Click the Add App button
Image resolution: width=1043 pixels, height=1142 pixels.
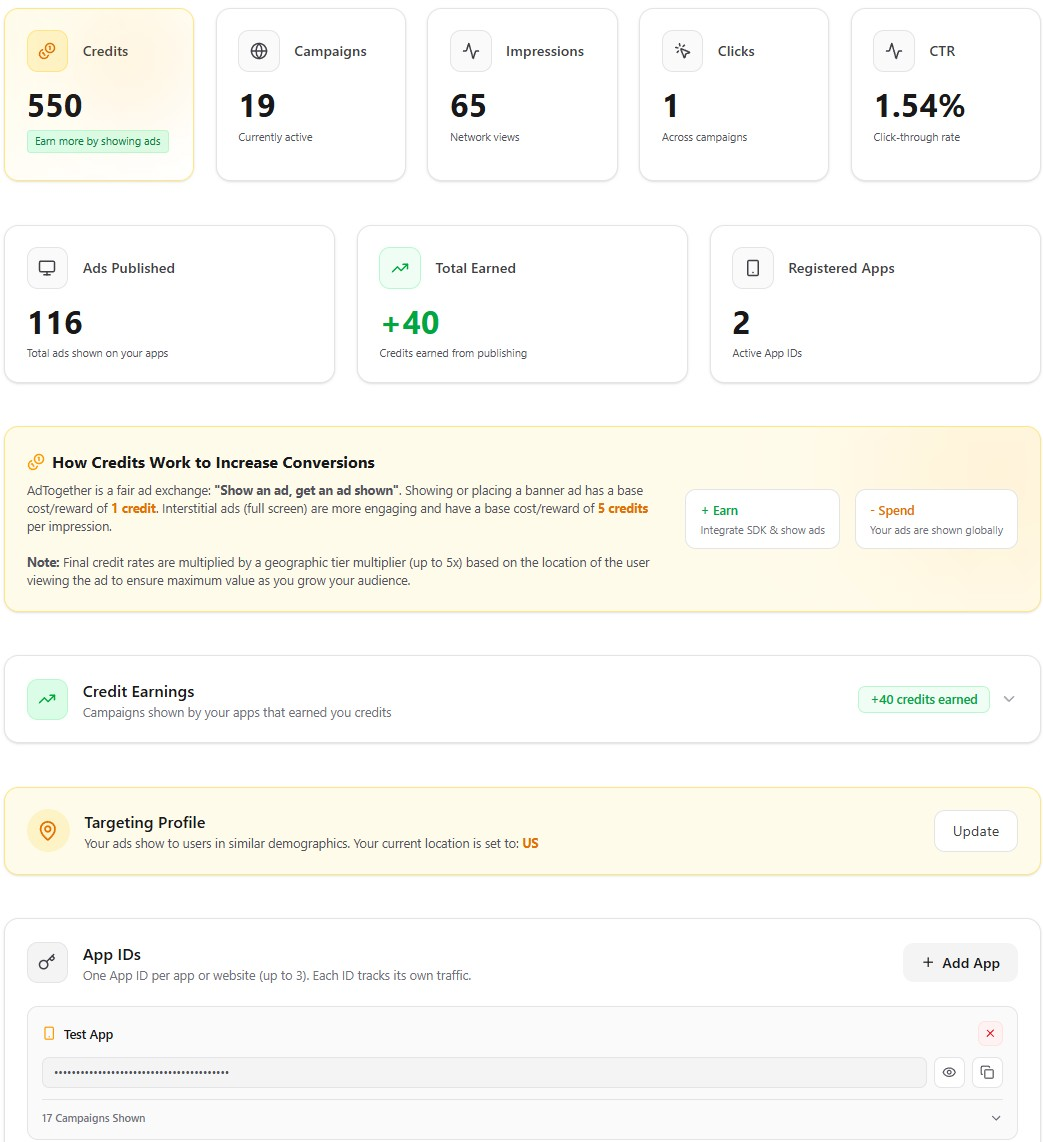[960, 962]
